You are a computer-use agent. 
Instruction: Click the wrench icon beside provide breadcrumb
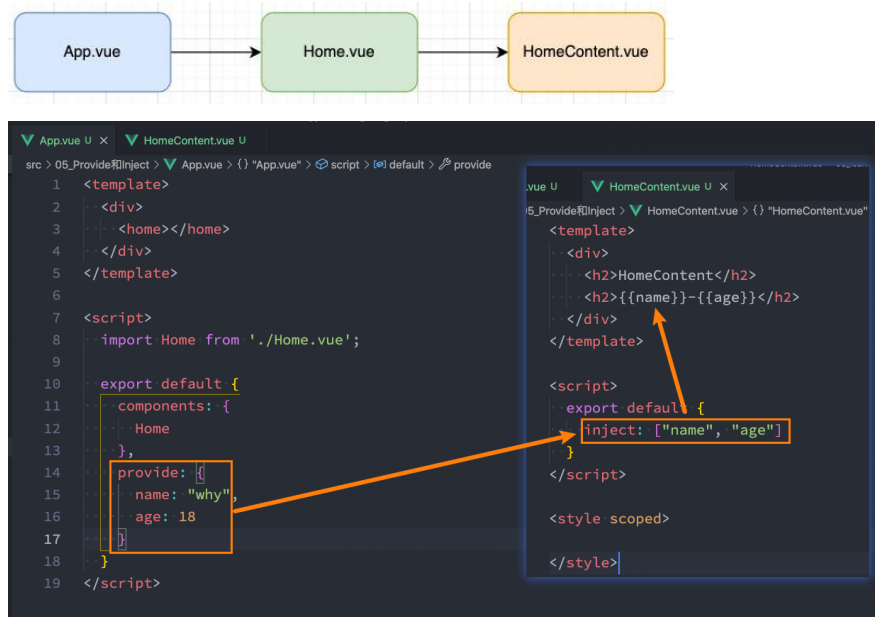point(444,164)
